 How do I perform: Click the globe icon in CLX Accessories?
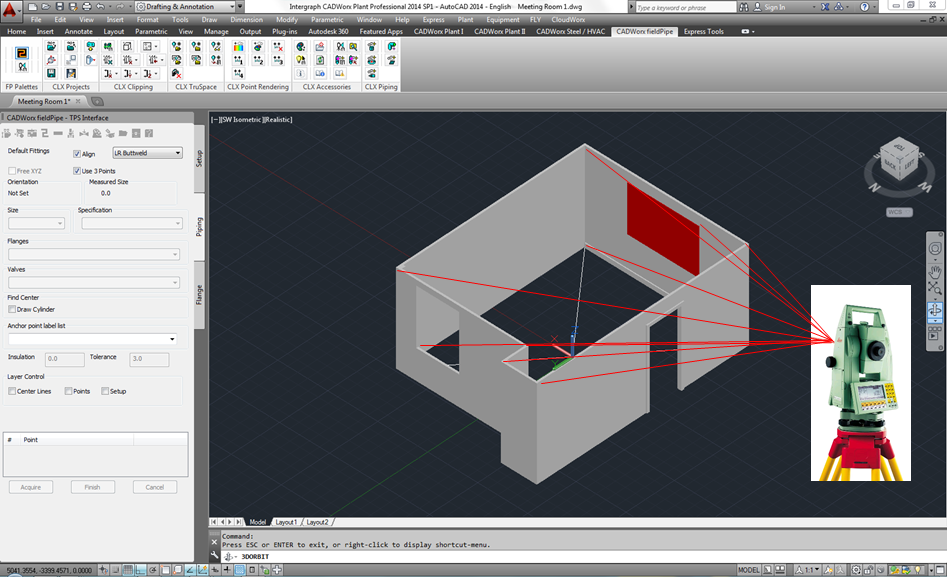pos(300,47)
